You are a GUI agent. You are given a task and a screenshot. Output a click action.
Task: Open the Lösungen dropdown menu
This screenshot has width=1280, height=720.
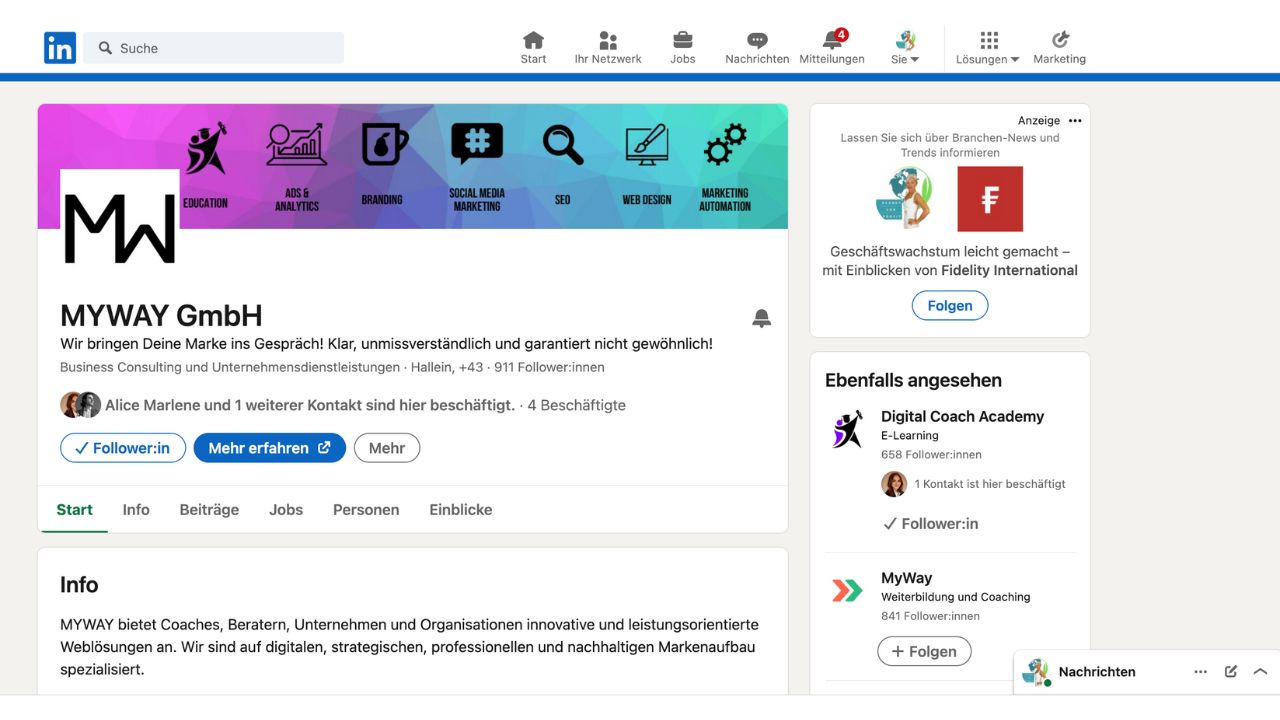988,48
